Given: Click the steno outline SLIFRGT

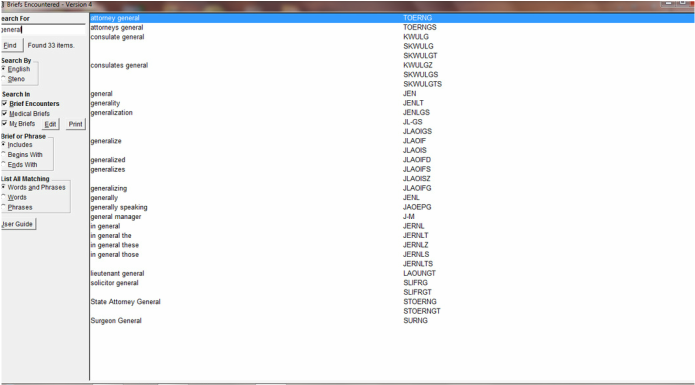Looking at the screenshot, I should 417,292.
